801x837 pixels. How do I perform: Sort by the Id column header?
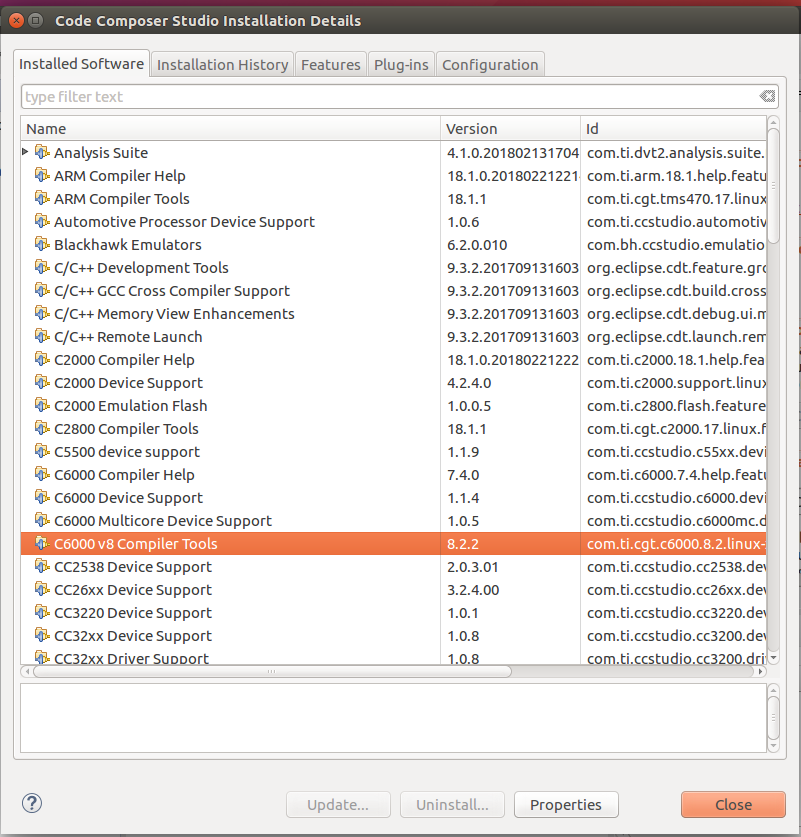pos(673,129)
